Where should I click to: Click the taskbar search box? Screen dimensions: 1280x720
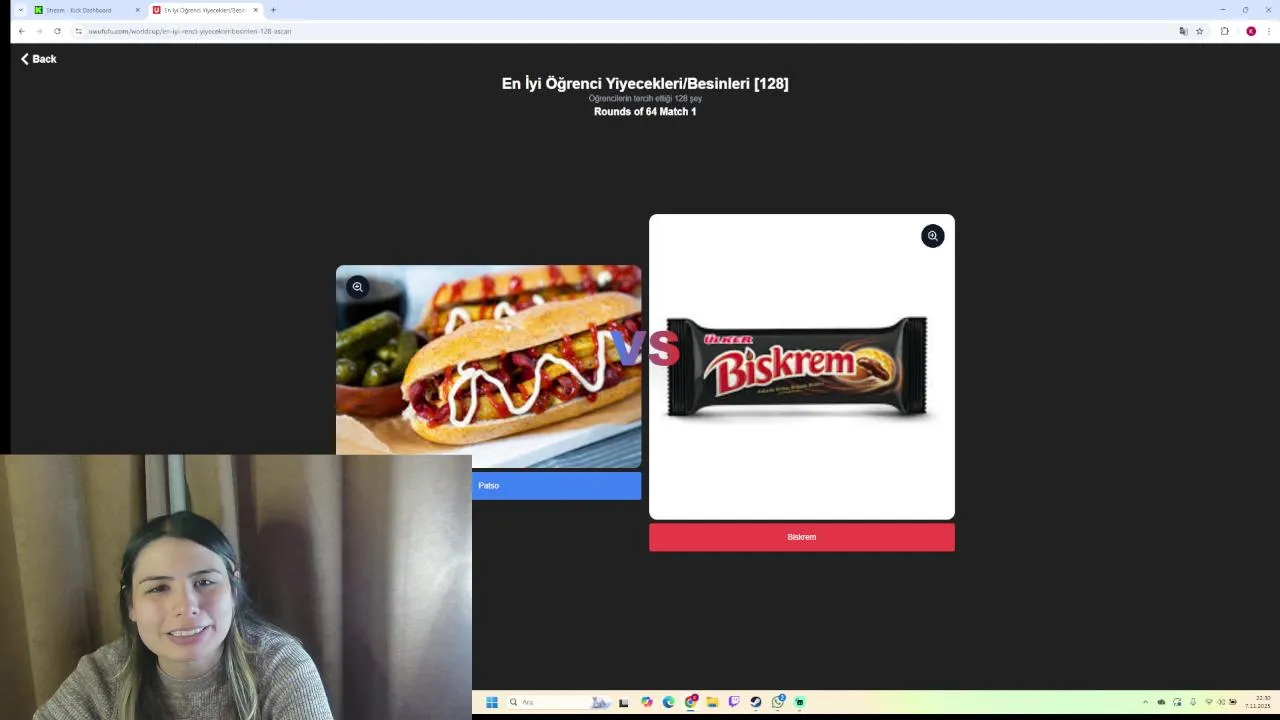558,702
